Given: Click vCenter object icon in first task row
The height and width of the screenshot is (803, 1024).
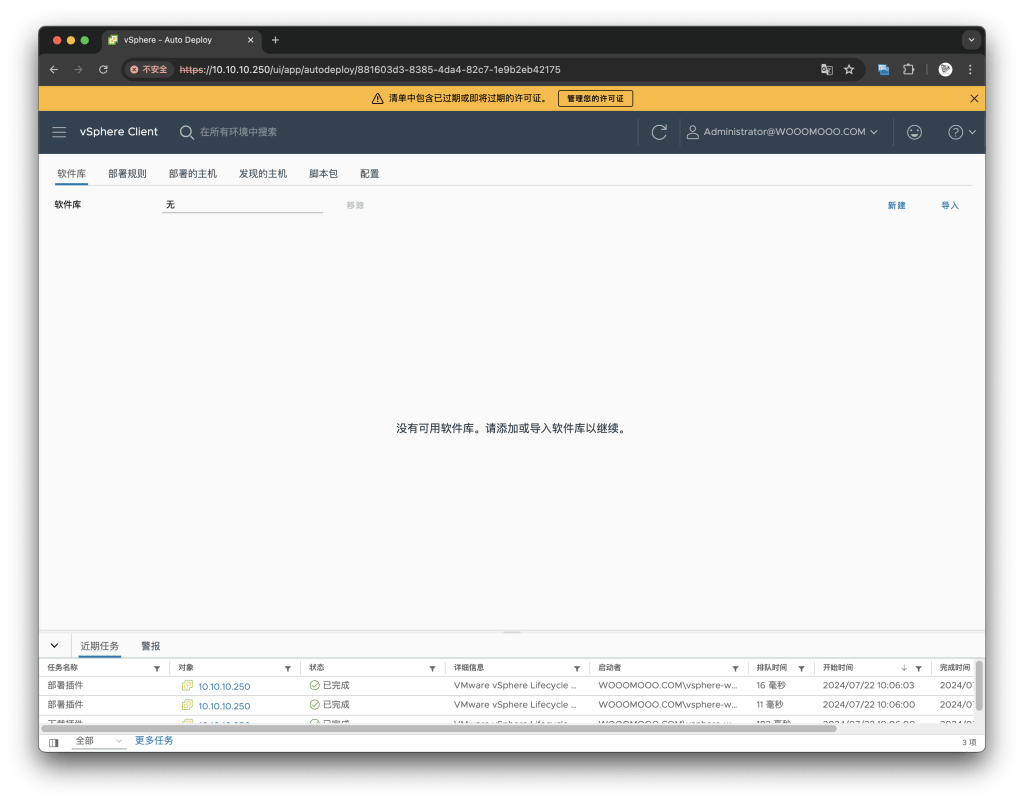Looking at the screenshot, I should [x=187, y=685].
